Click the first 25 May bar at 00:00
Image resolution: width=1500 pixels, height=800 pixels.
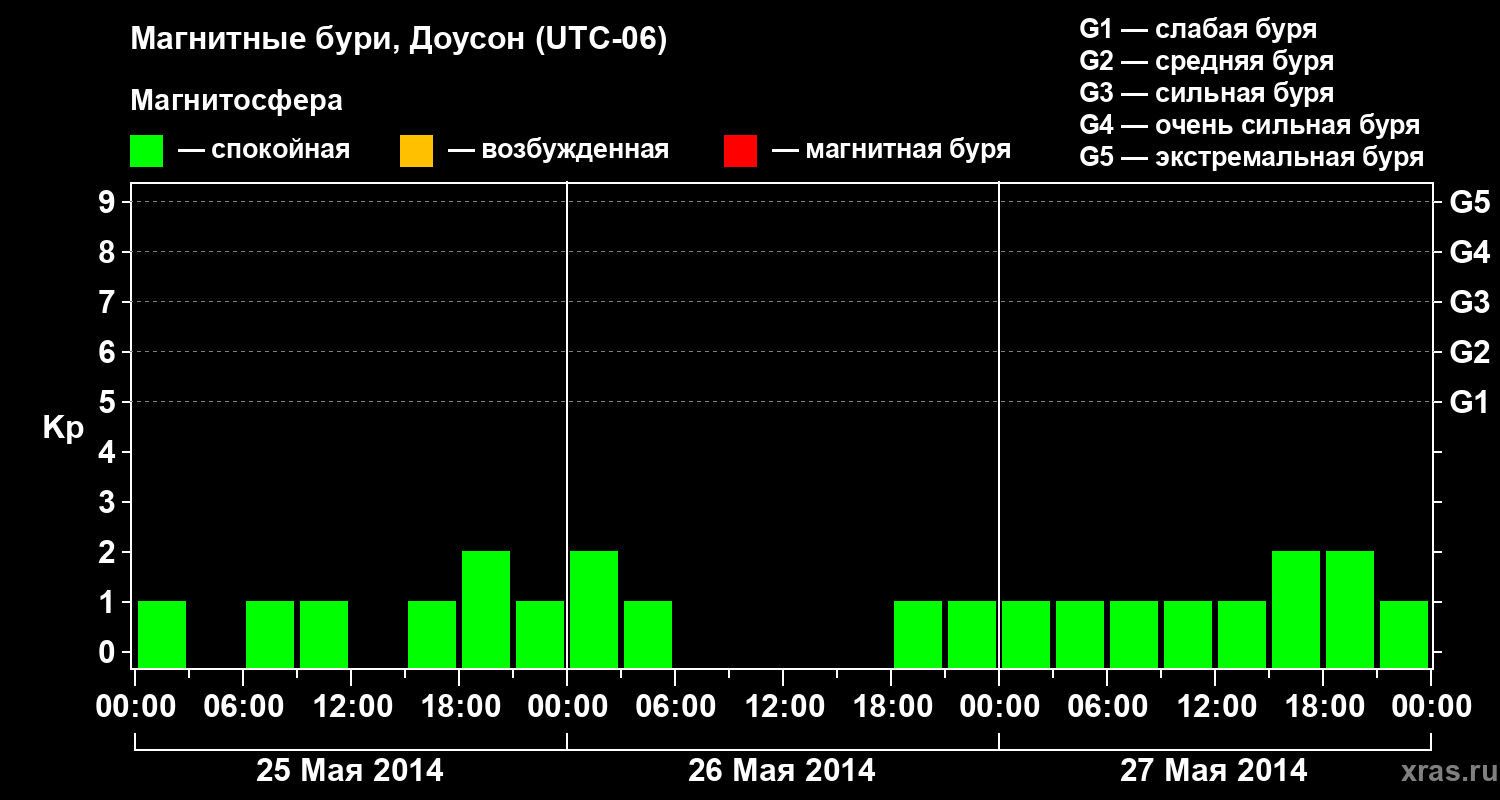click(x=162, y=634)
